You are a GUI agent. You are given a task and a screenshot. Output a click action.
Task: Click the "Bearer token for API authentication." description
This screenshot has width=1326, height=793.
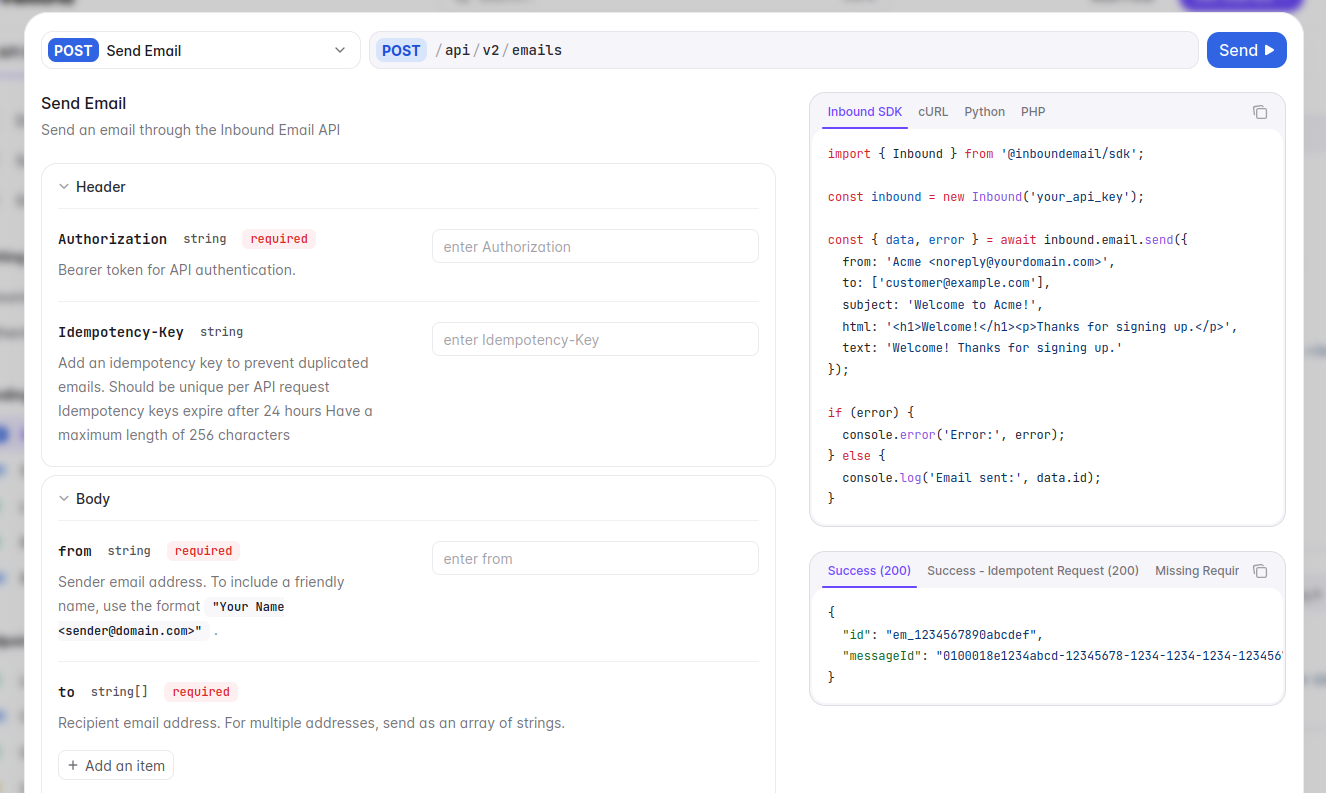click(177, 270)
